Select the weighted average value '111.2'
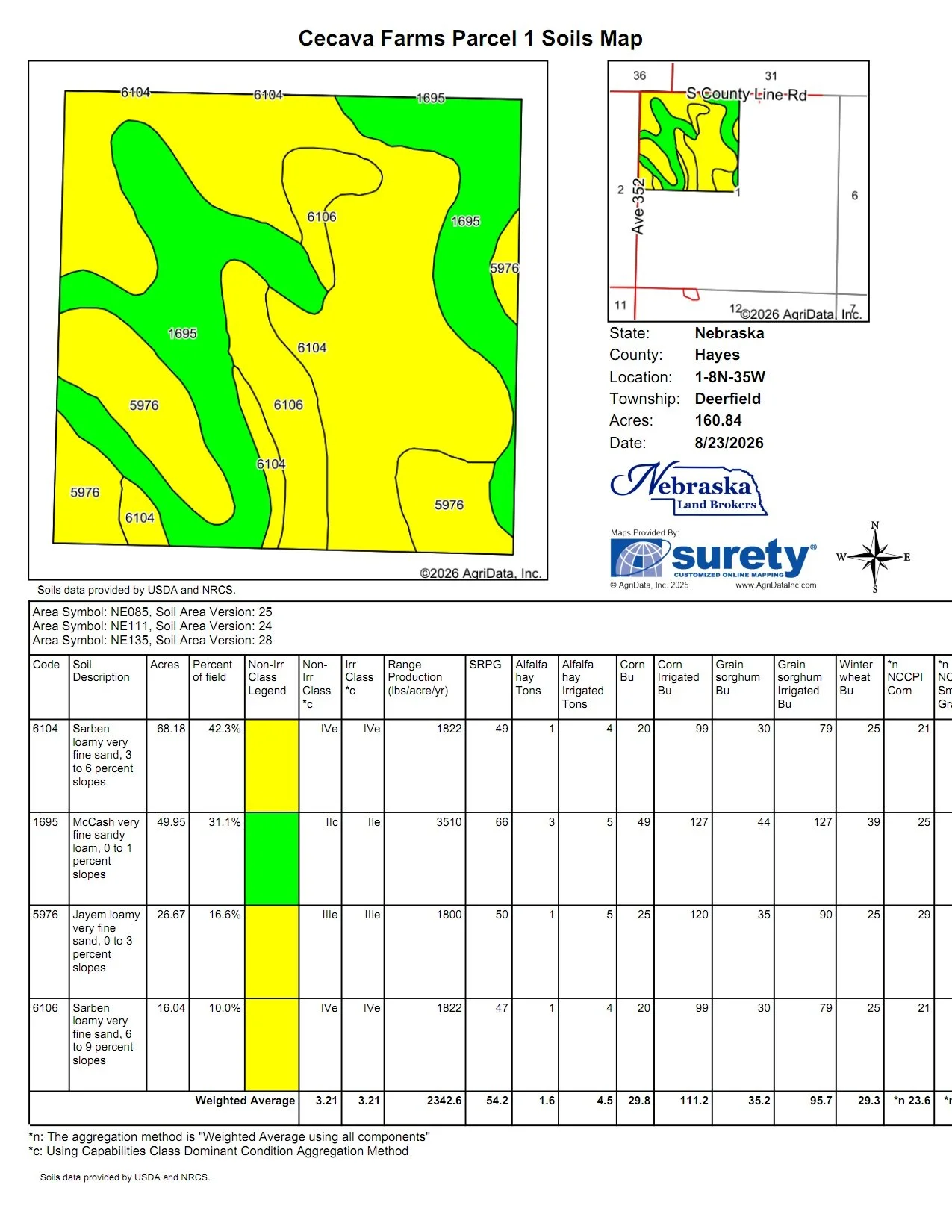Viewport: 952px width, 1232px height. pos(694,1101)
